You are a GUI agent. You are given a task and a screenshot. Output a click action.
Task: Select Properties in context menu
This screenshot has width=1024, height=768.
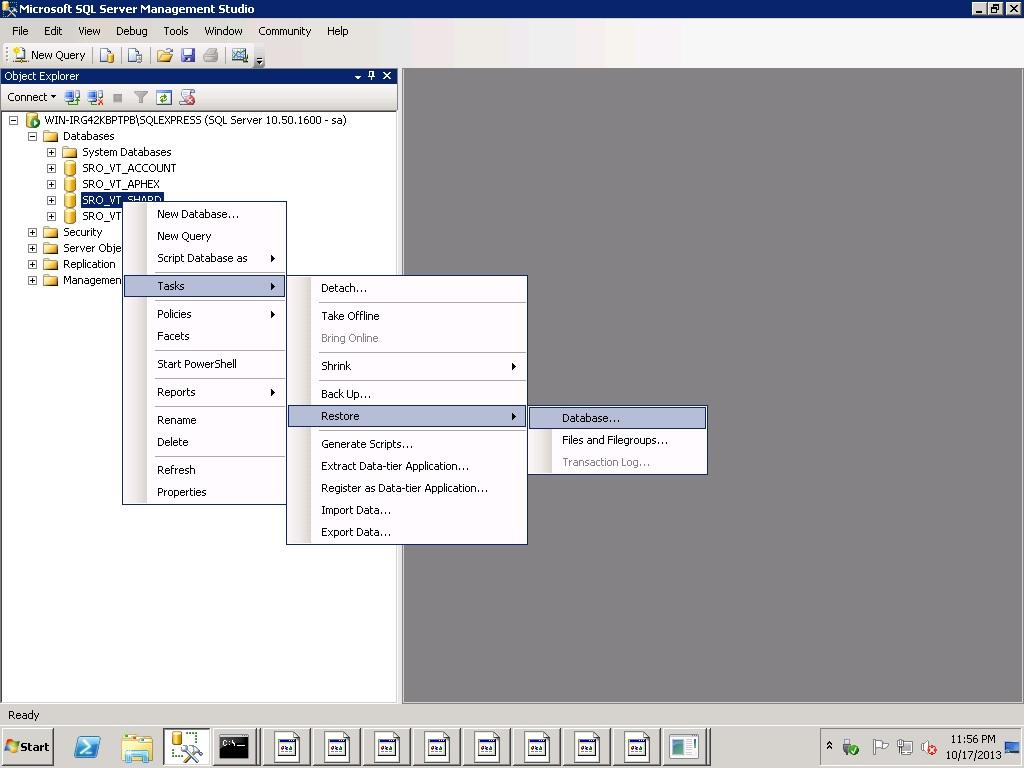[204, 492]
